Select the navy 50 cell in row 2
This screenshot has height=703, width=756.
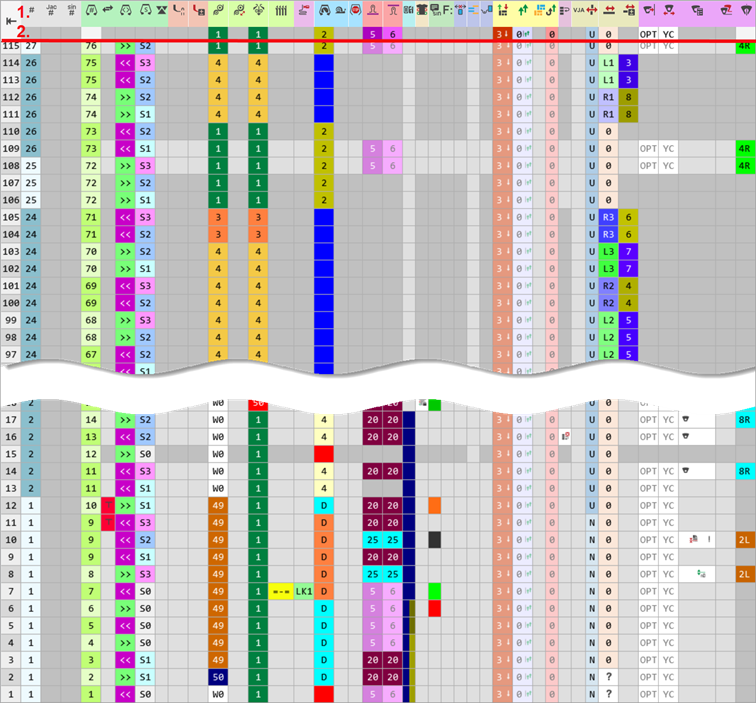(218, 677)
